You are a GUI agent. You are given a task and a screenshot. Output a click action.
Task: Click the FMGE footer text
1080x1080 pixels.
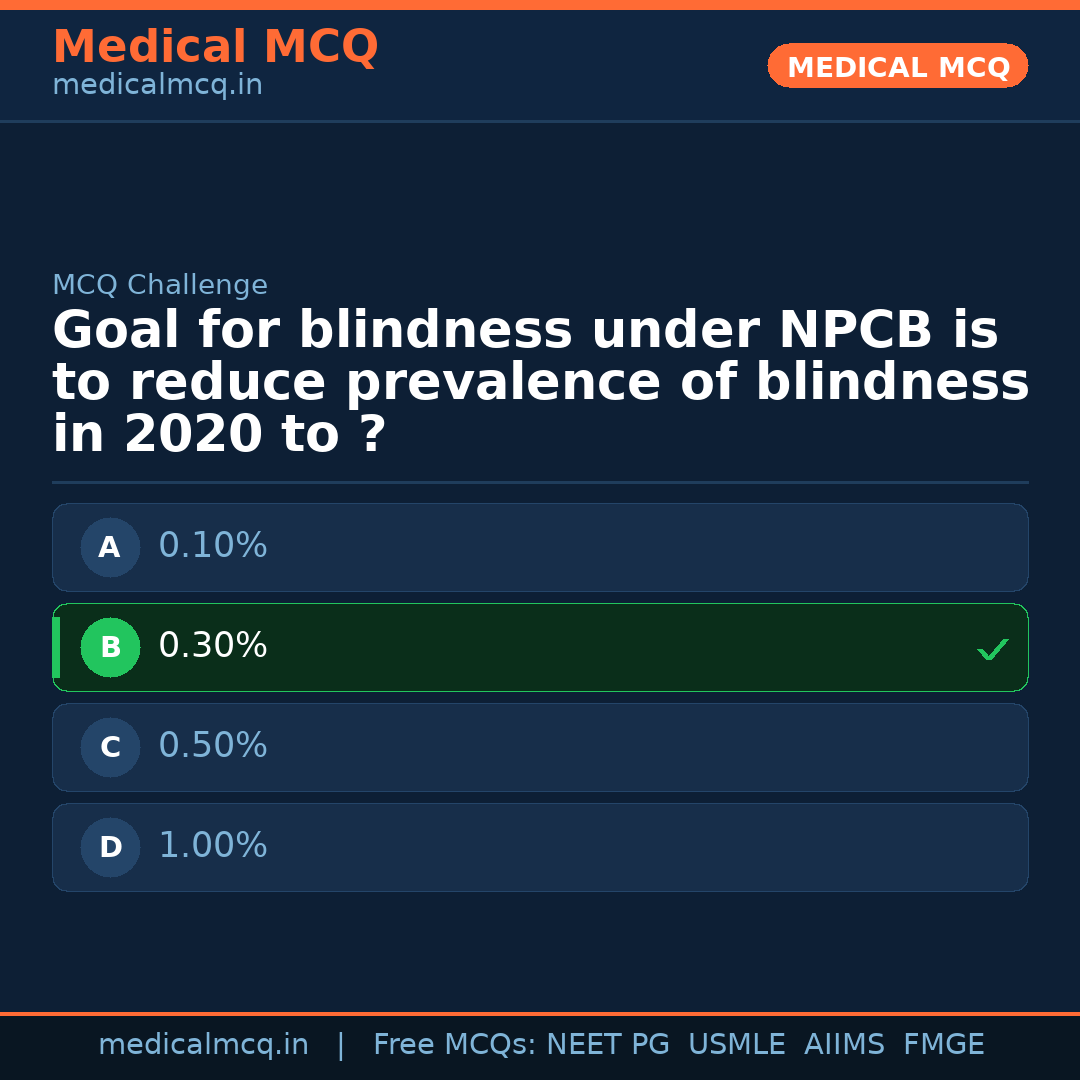943,1045
